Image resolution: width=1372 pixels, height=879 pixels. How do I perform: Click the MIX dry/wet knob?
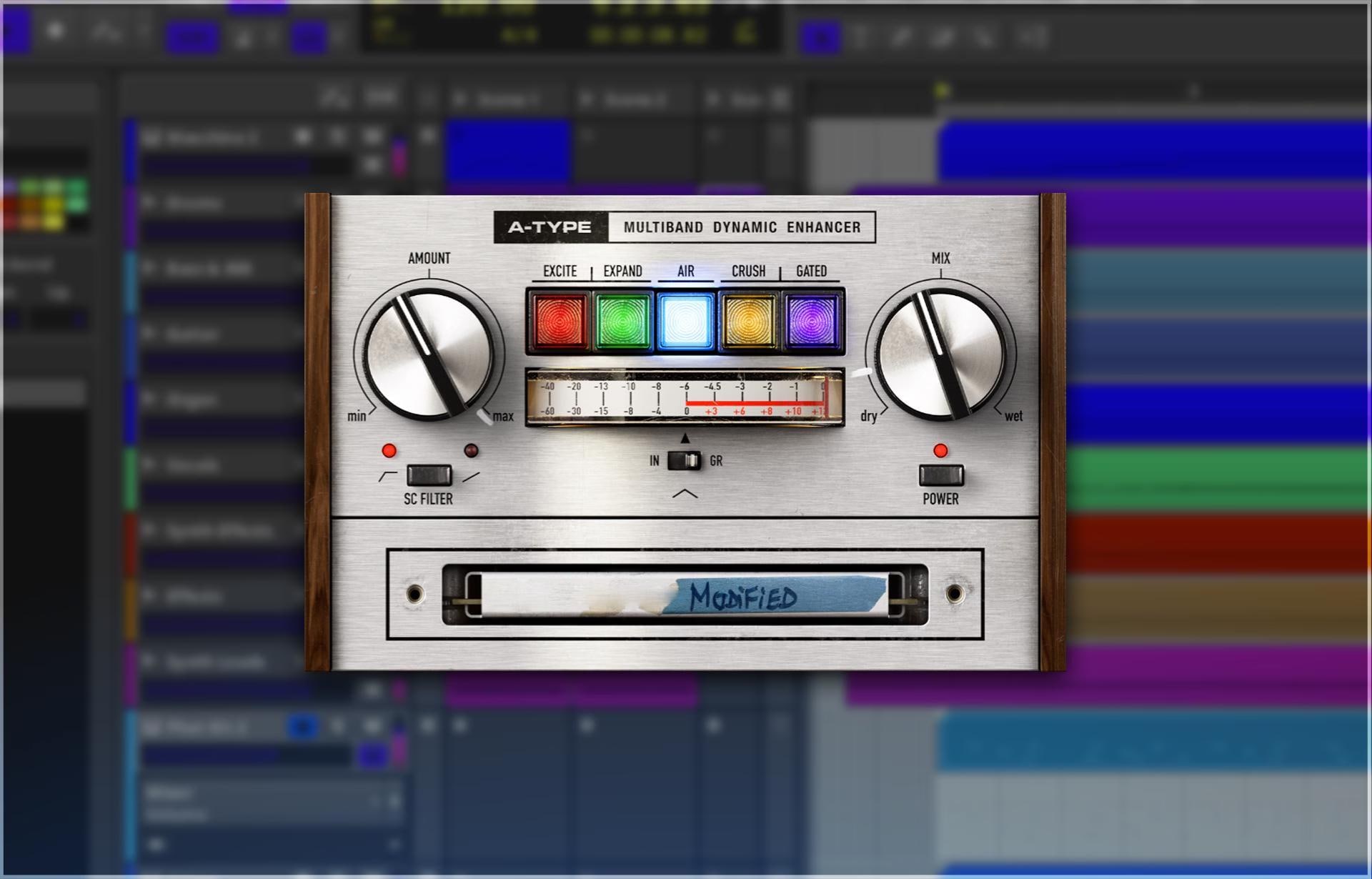coord(941,354)
